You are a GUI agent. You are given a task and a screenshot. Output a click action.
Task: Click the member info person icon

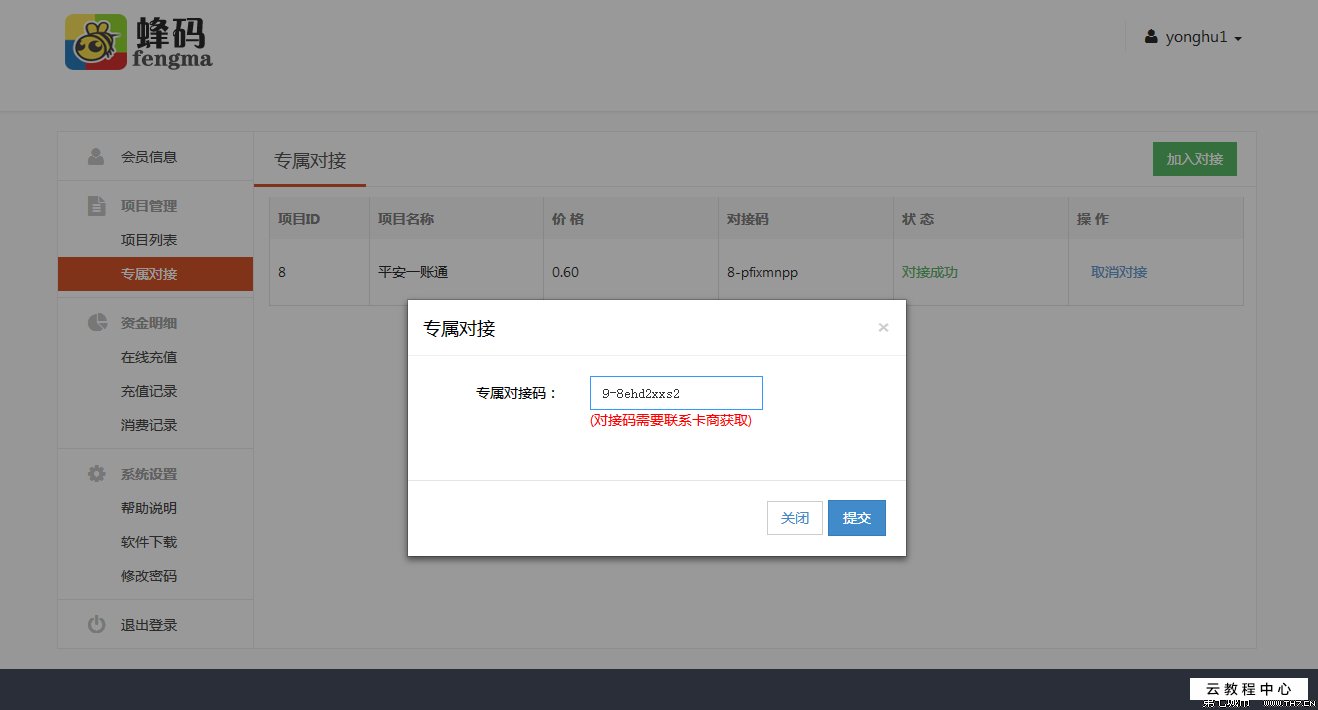[x=95, y=156]
